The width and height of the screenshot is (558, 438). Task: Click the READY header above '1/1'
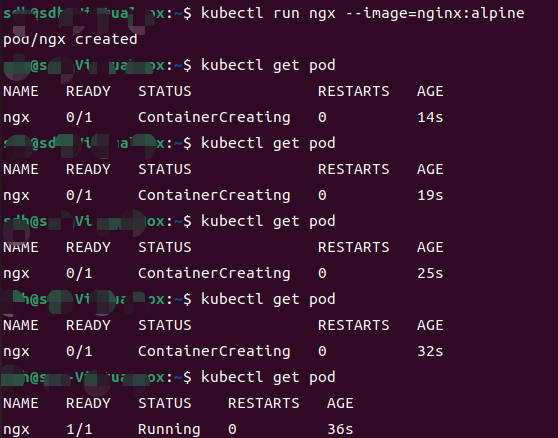[x=88, y=403]
